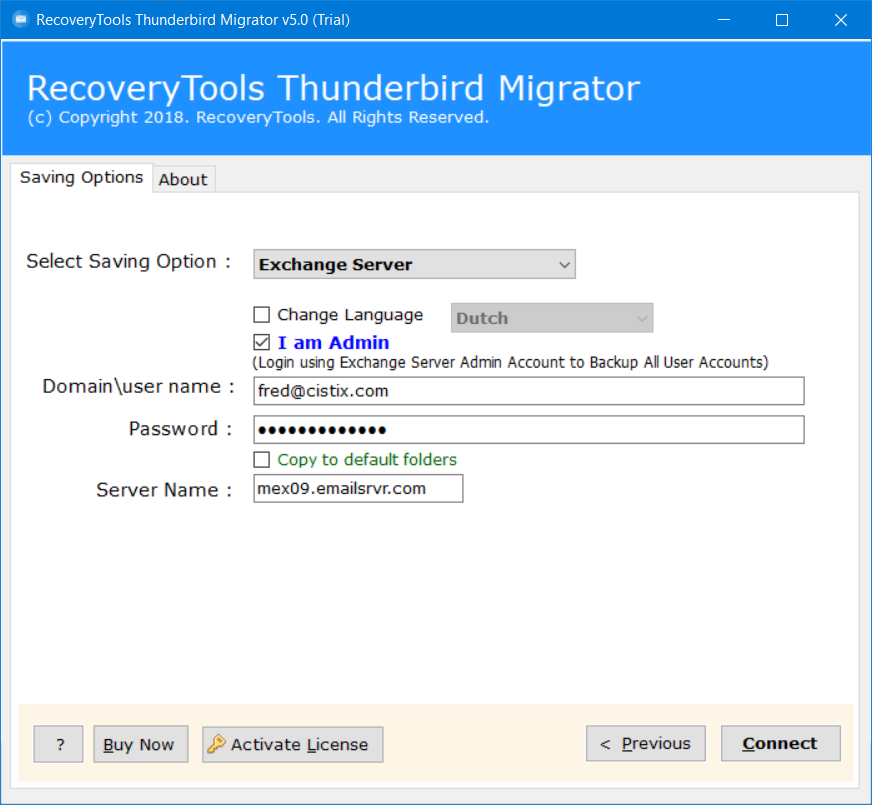
Task: Click the RecoveryTools app icon in title bar
Action: [20, 20]
